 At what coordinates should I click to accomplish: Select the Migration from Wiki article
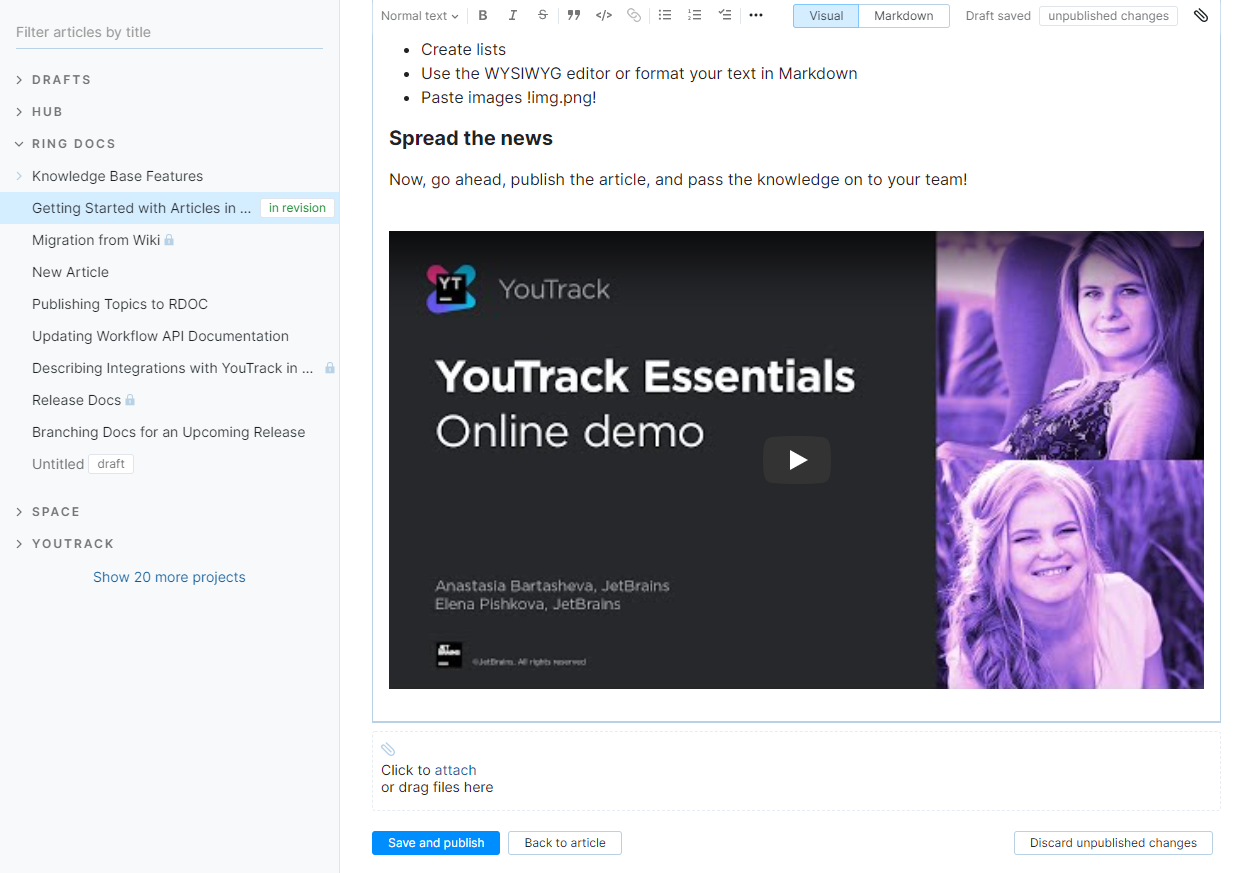[94, 240]
